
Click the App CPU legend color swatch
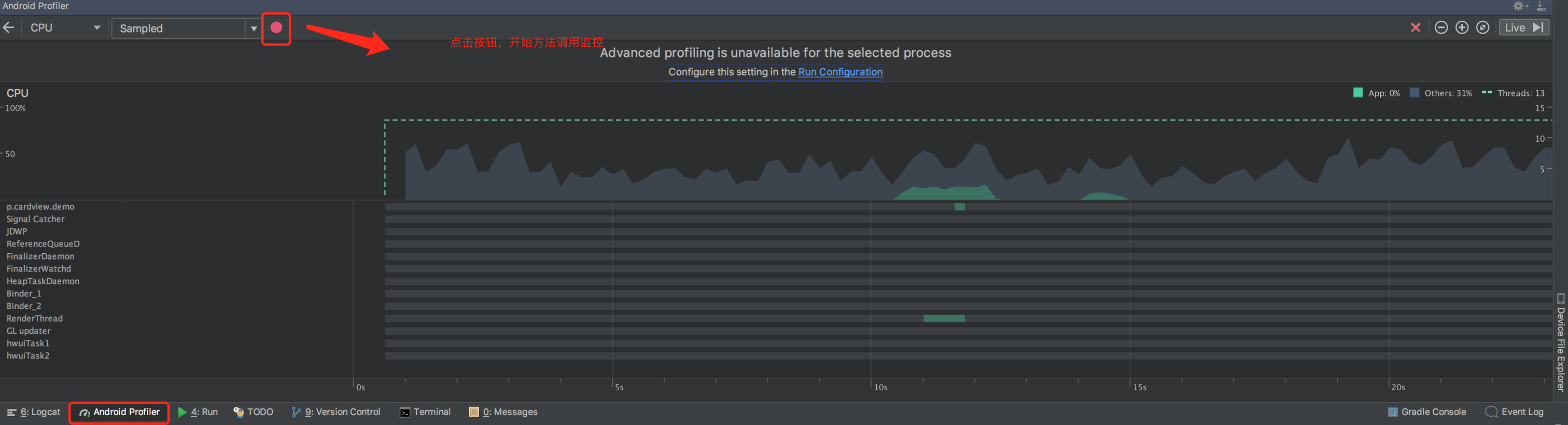[x=1357, y=92]
